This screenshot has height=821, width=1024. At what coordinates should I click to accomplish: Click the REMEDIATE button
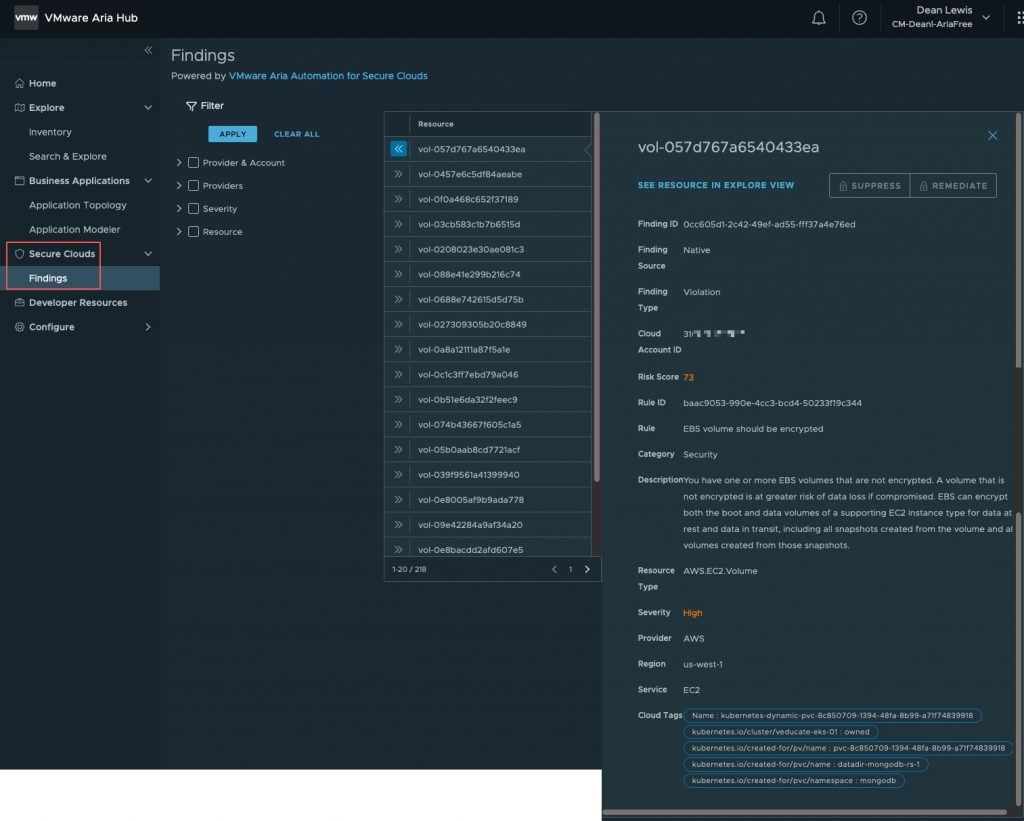pyautogui.click(x=953, y=185)
